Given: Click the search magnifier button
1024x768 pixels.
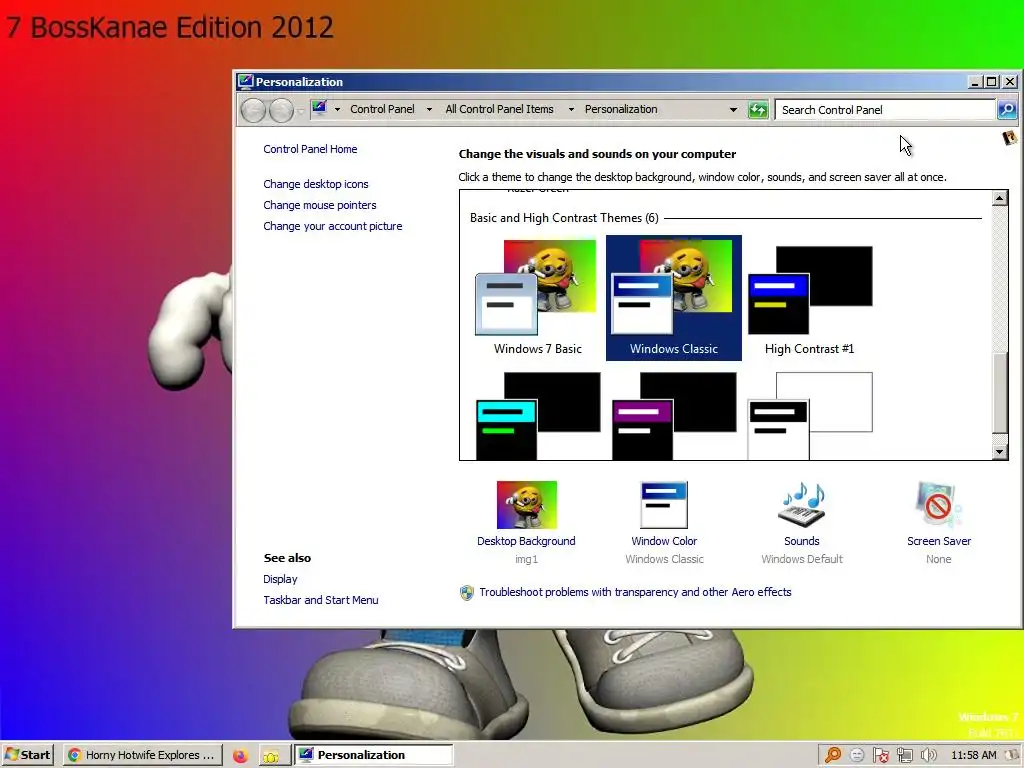Looking at the screenshot, I should 1006,110.
